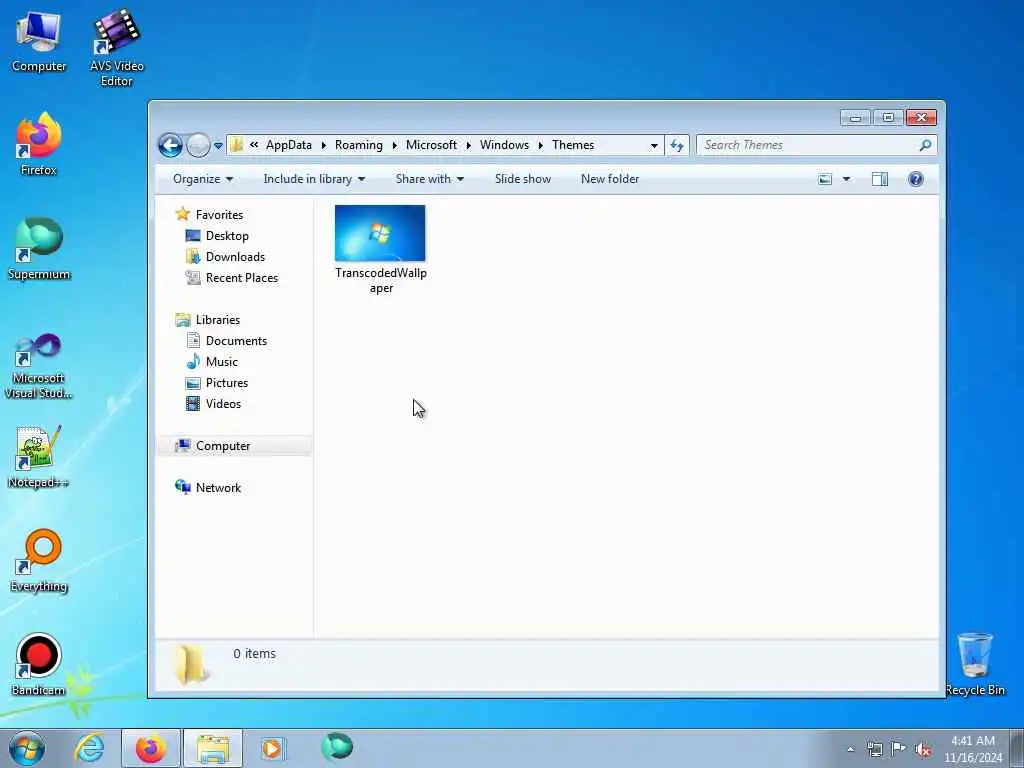Expand the arrow after Roaming breadcrumb
The width and height of the screenshot is (1024, 768).
(x=394, y=145)
